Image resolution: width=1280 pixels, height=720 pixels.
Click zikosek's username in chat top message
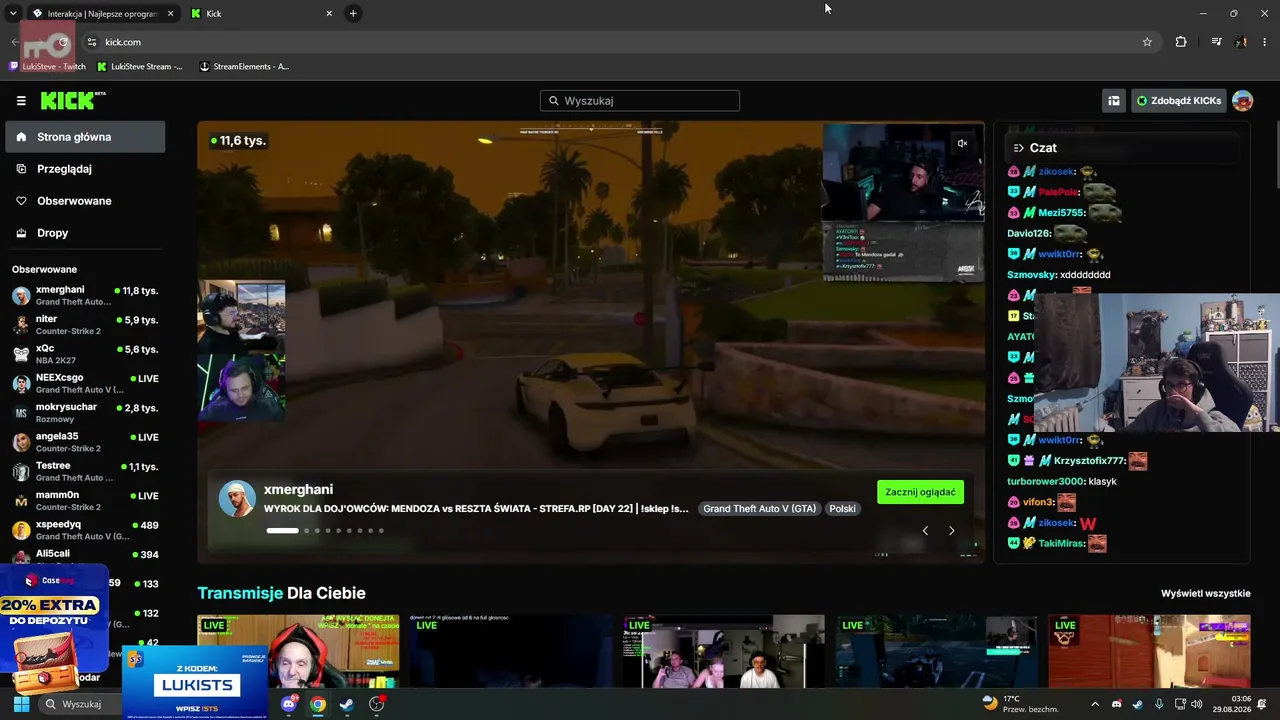click(x=1056, y=172)
